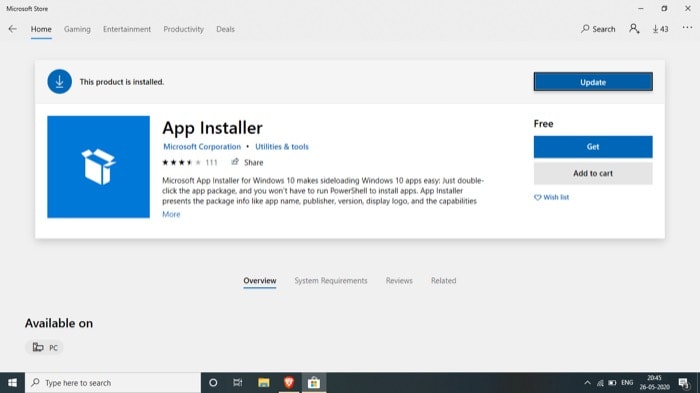Open network status tray icon
This screenshot has height=393, width=700.
click(x=600, y=383)
